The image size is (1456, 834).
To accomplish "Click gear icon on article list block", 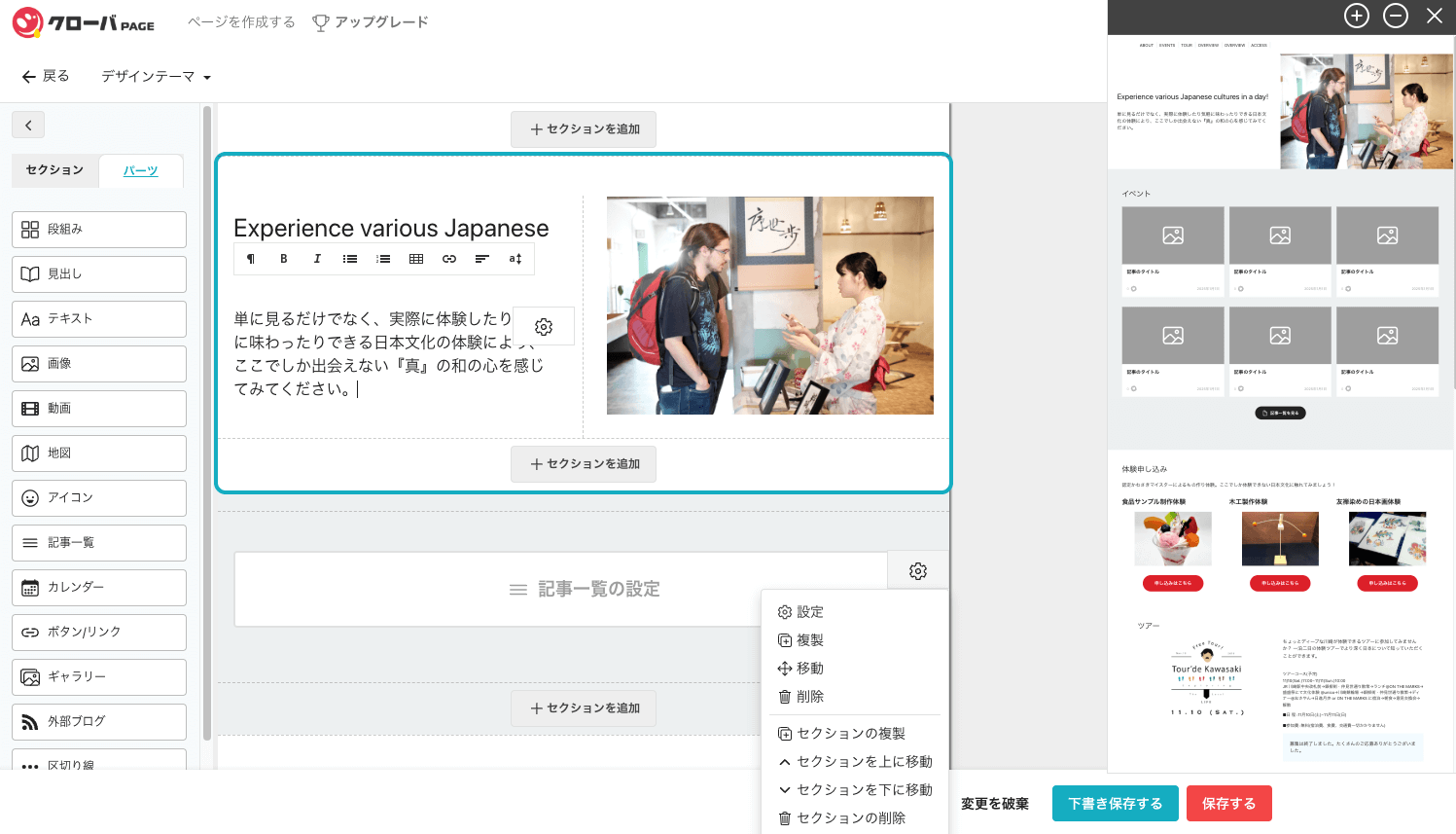I will (917, 571).
